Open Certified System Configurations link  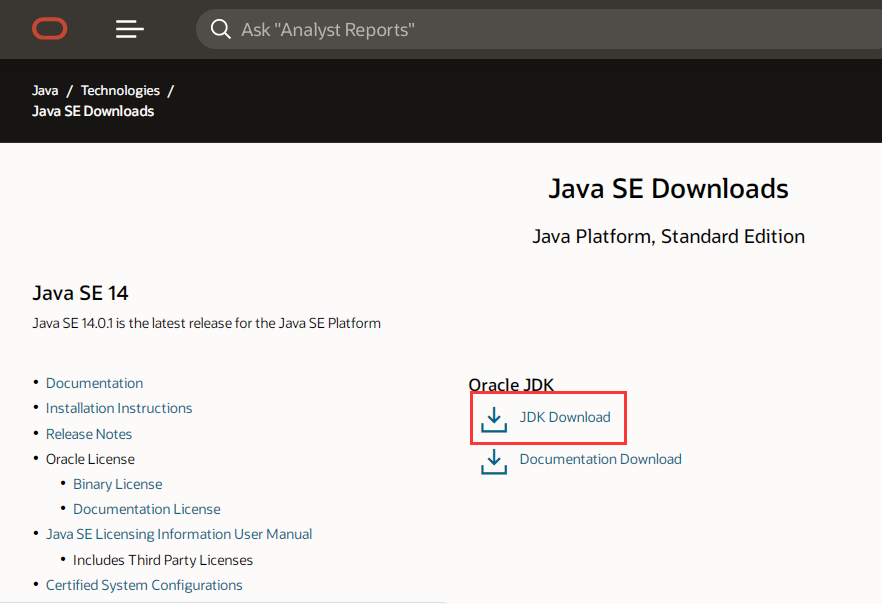tap(144, 585)
